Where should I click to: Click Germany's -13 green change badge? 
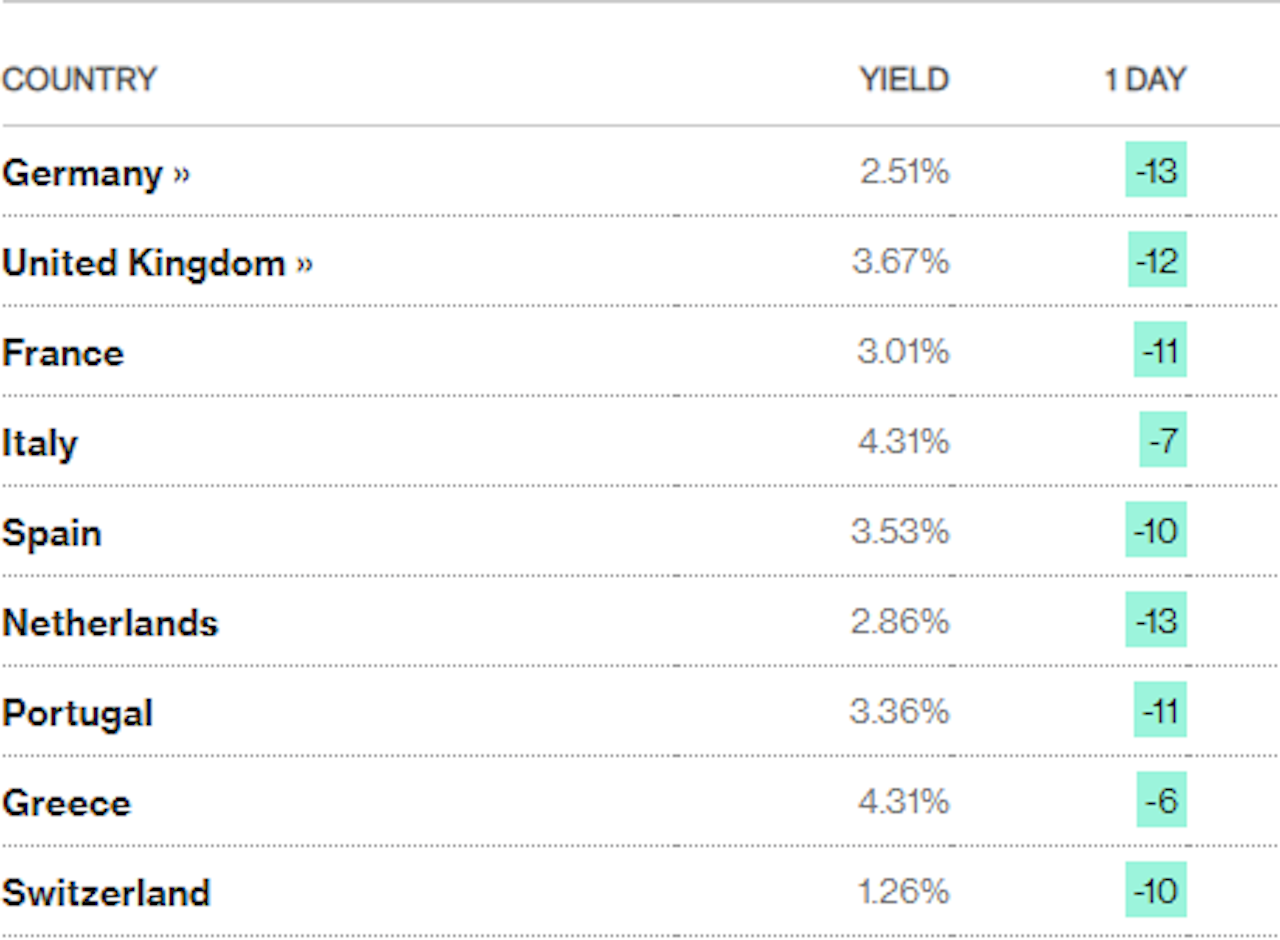pyautogui.click(x=1156, y=169)
